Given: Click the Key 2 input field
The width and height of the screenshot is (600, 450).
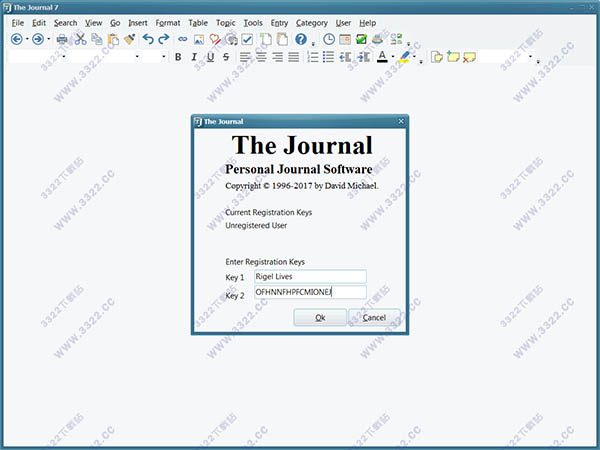Looking at the screenshot, I should click(x=310, y=292).
